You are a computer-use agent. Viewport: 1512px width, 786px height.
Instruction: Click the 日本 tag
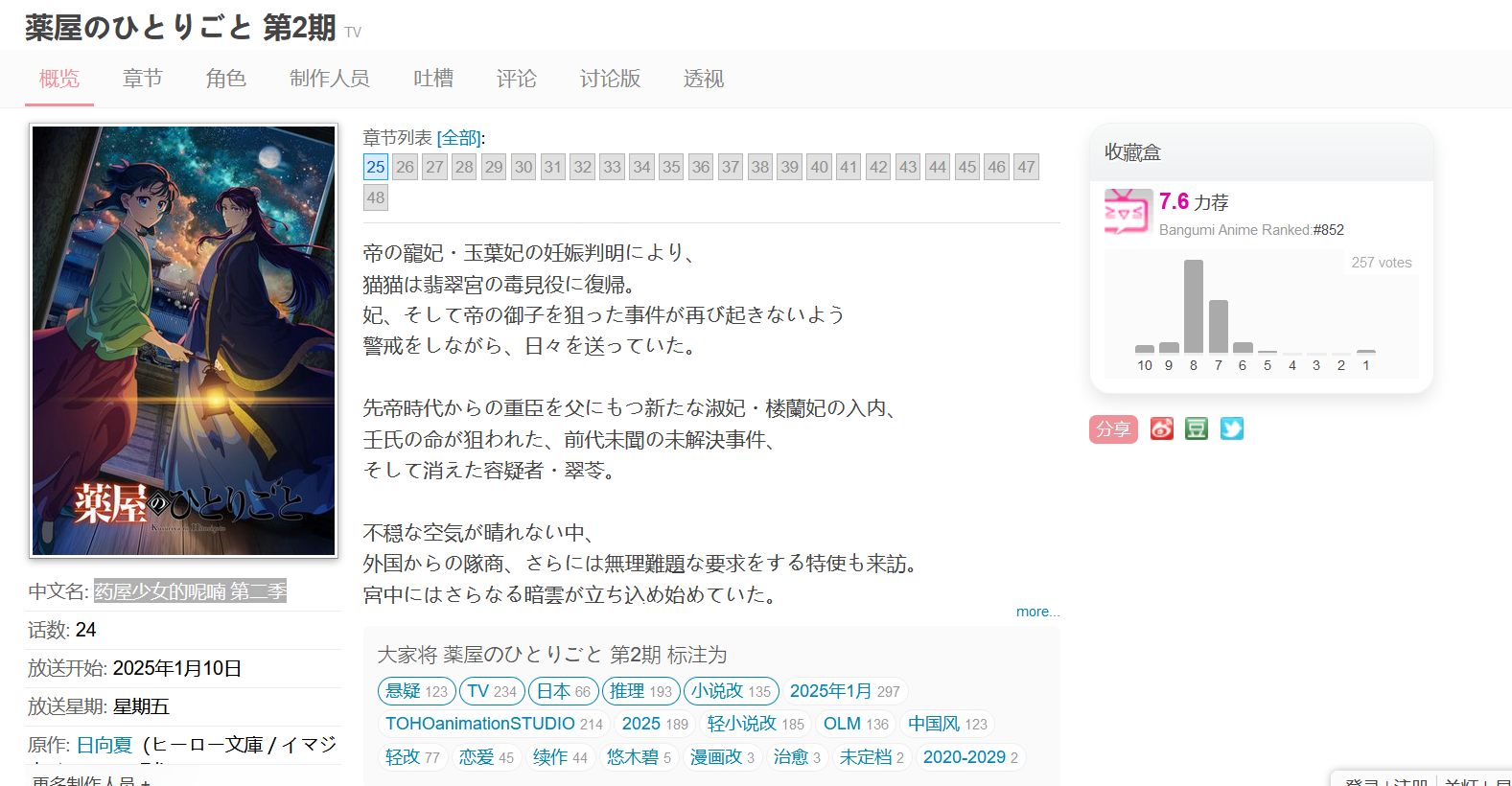tap(564, 691)
